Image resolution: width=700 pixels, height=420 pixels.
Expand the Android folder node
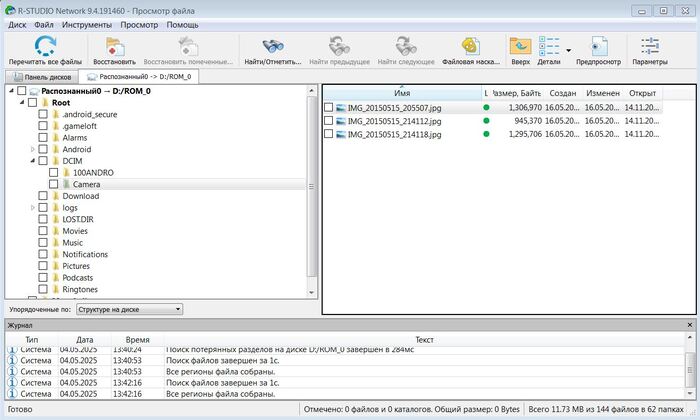[33, 149]
